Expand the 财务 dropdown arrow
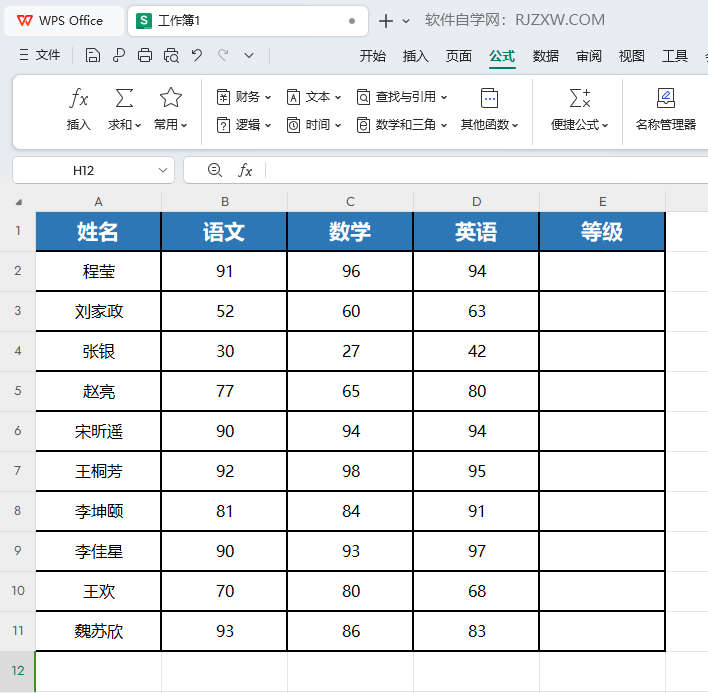Image resolution: width=708 pixels, height=693 pixels. [x=268, y=98]
